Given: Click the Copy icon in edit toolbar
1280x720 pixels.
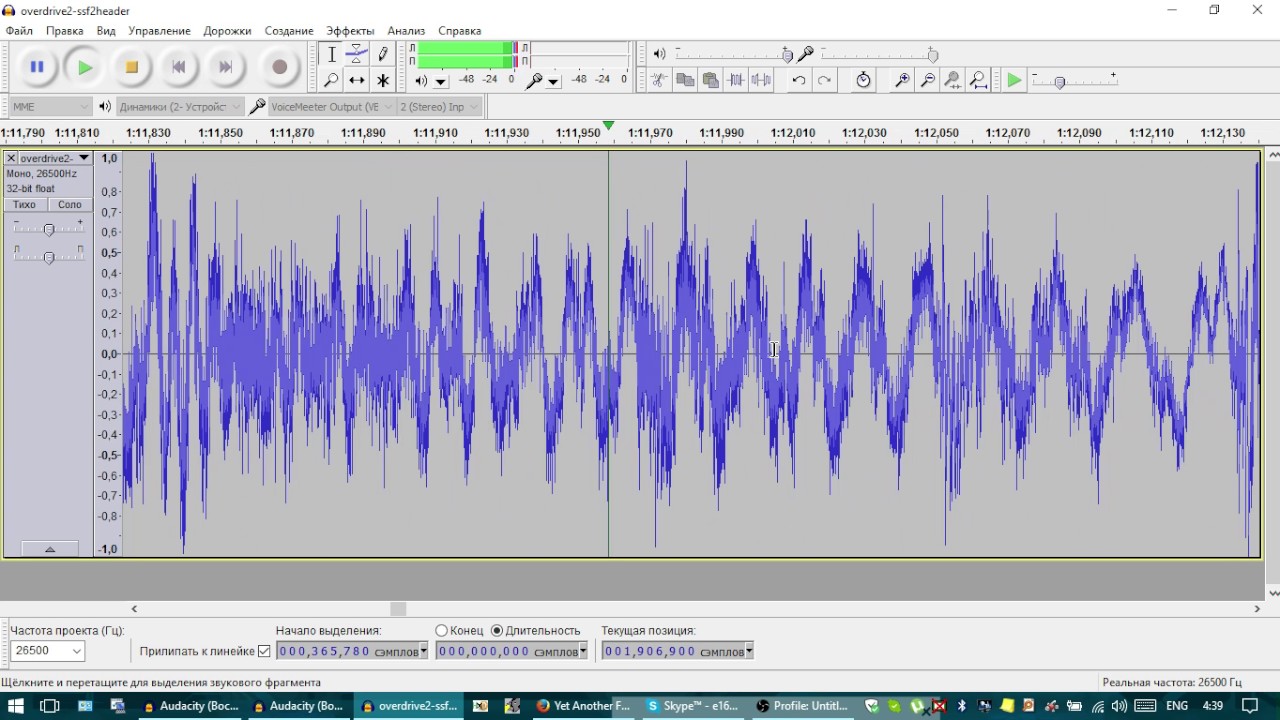Looking at the screenshot, I should 685,80.
